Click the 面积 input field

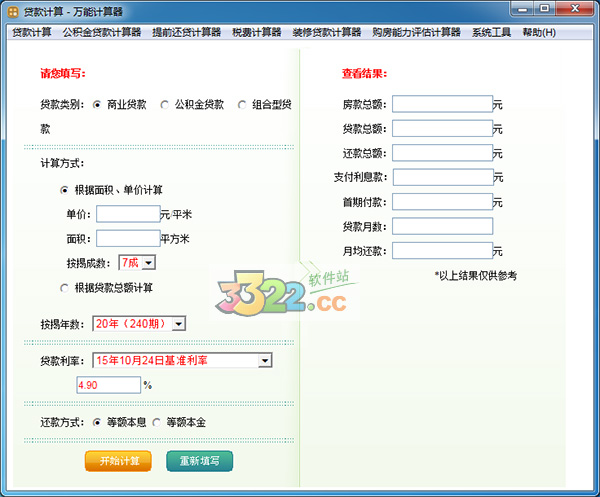[x=128, y=238]
